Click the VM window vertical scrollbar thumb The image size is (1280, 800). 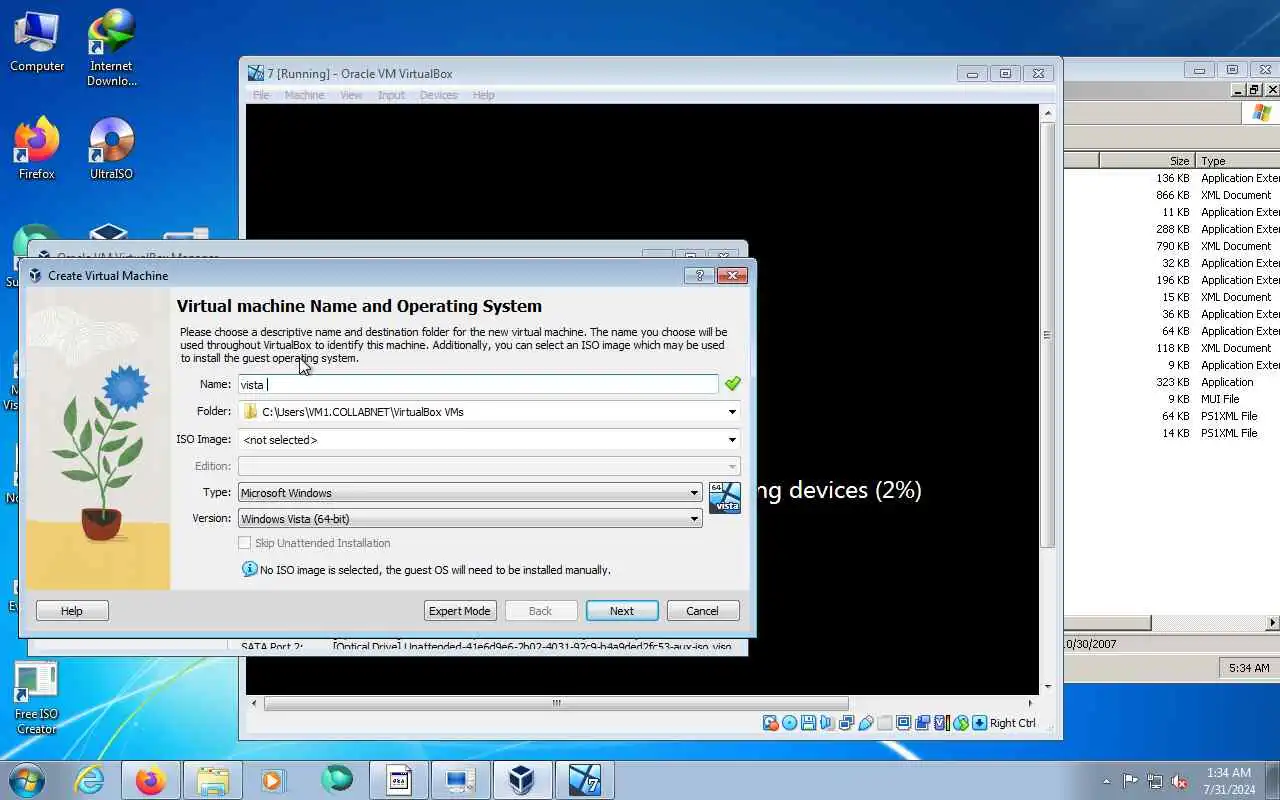coord(1047,334)
